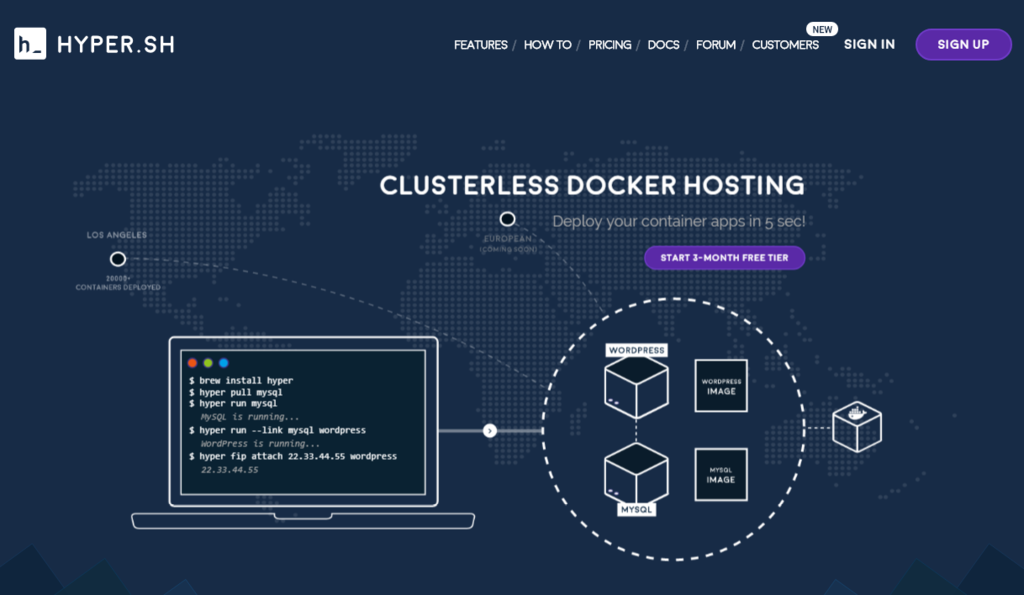Viewport: 1024px width, 595px height.
Task: Click the MySQL Image box
Action: click(x=721, y=475)
